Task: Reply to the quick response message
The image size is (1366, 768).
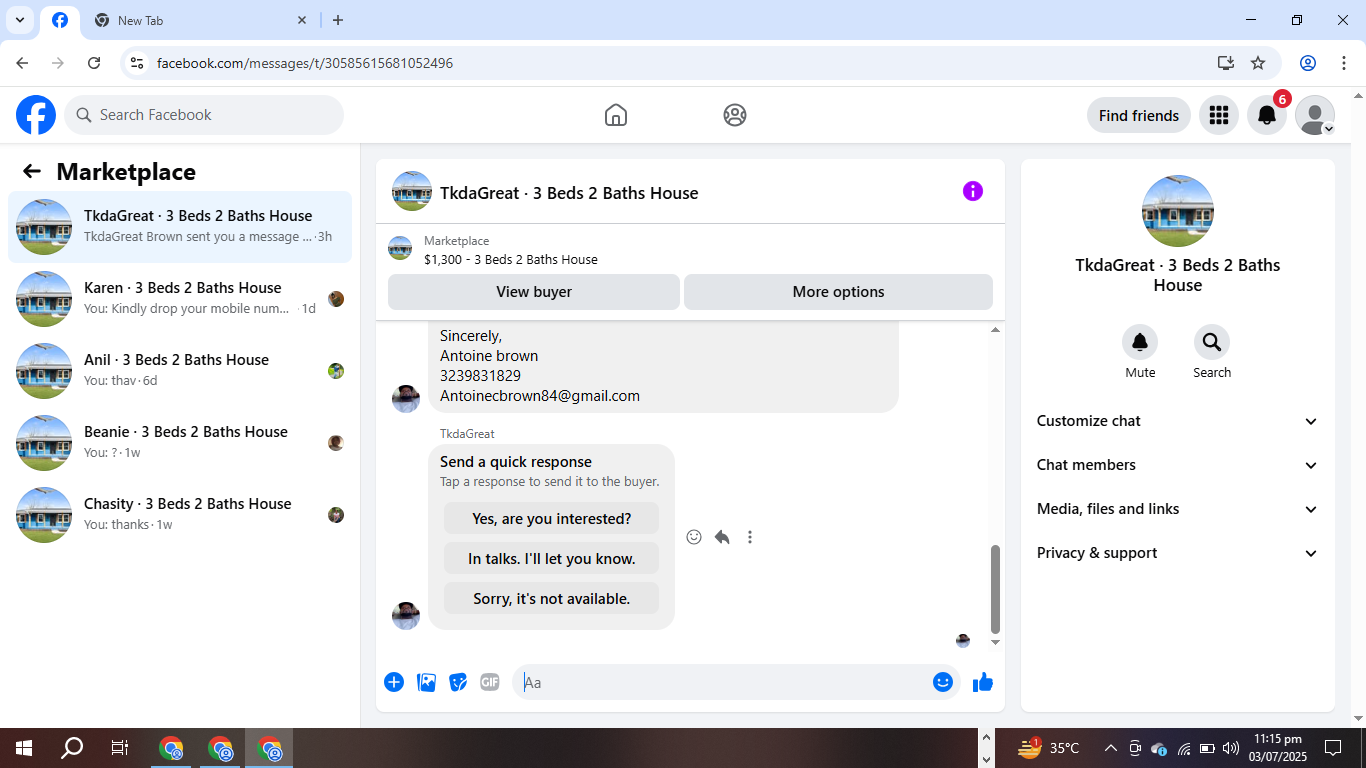Action: [x=722, y=537]
